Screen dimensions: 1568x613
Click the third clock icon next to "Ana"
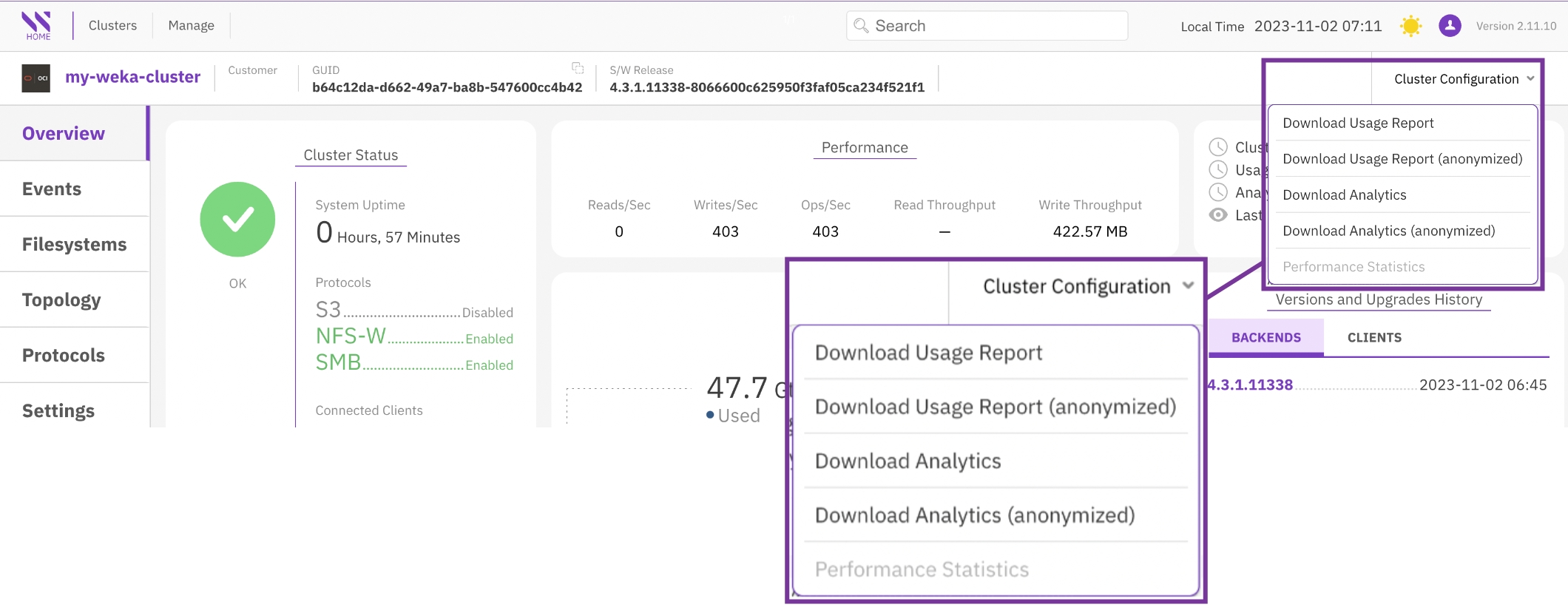tap(1217, 192)
